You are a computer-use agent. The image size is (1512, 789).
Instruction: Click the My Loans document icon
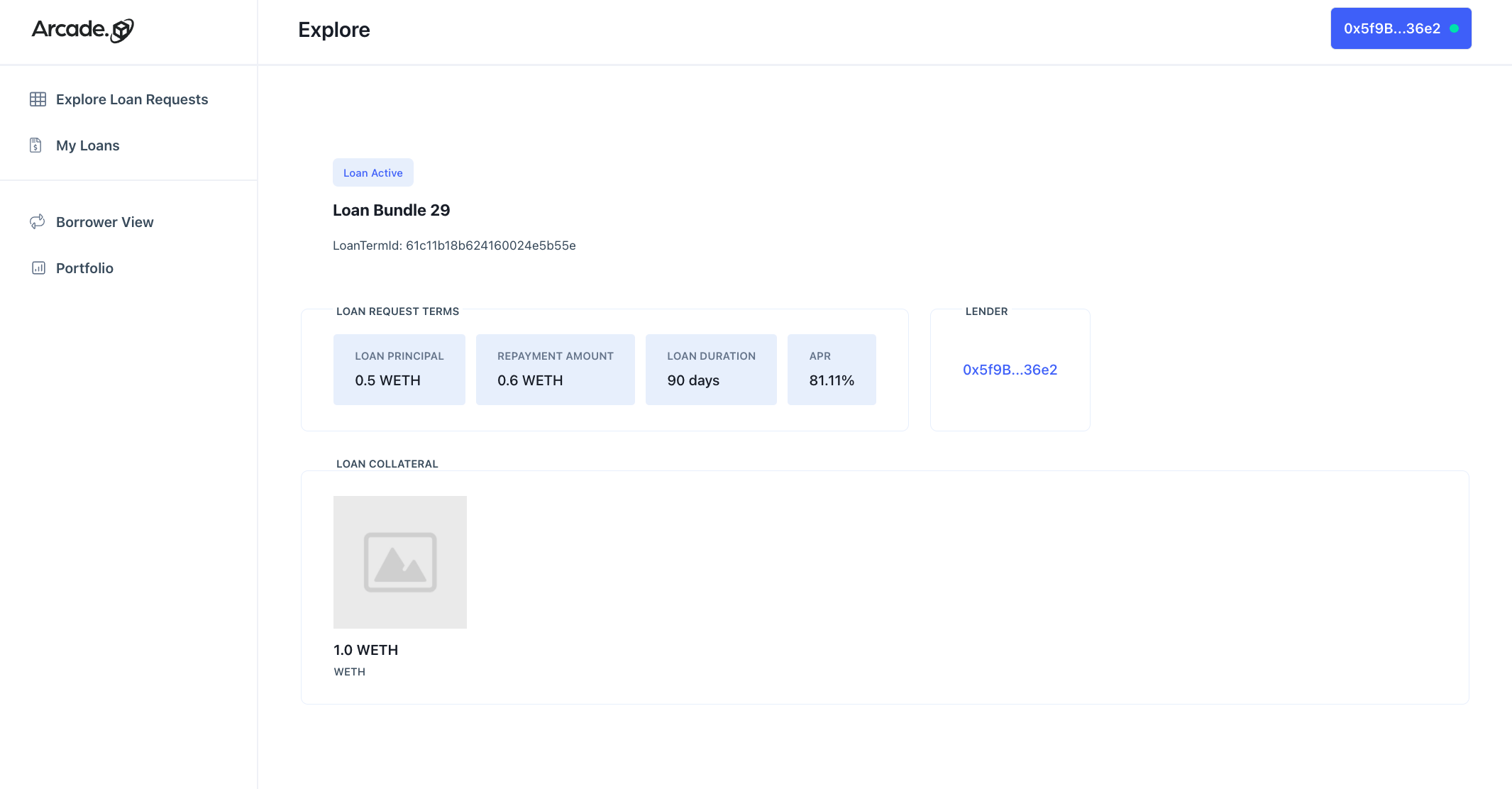click(35, 145)
